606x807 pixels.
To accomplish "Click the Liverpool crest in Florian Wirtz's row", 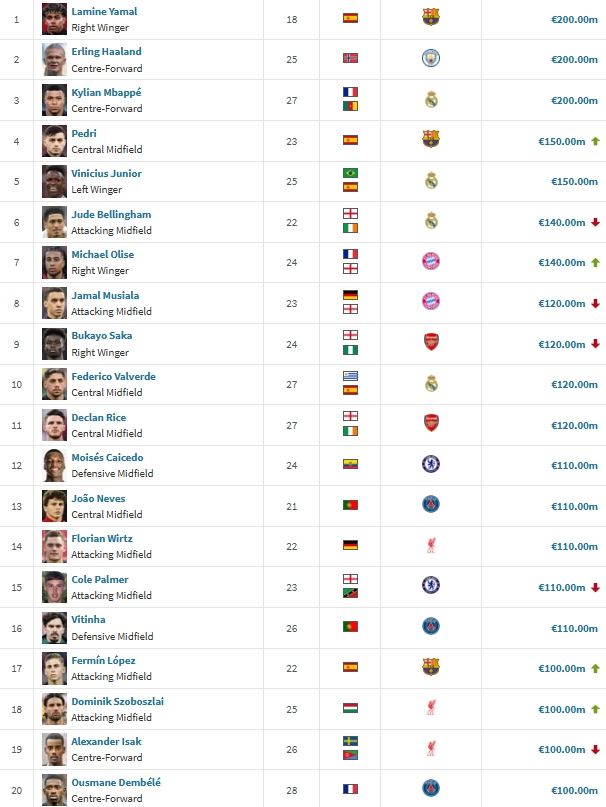I will click(431, 546).
